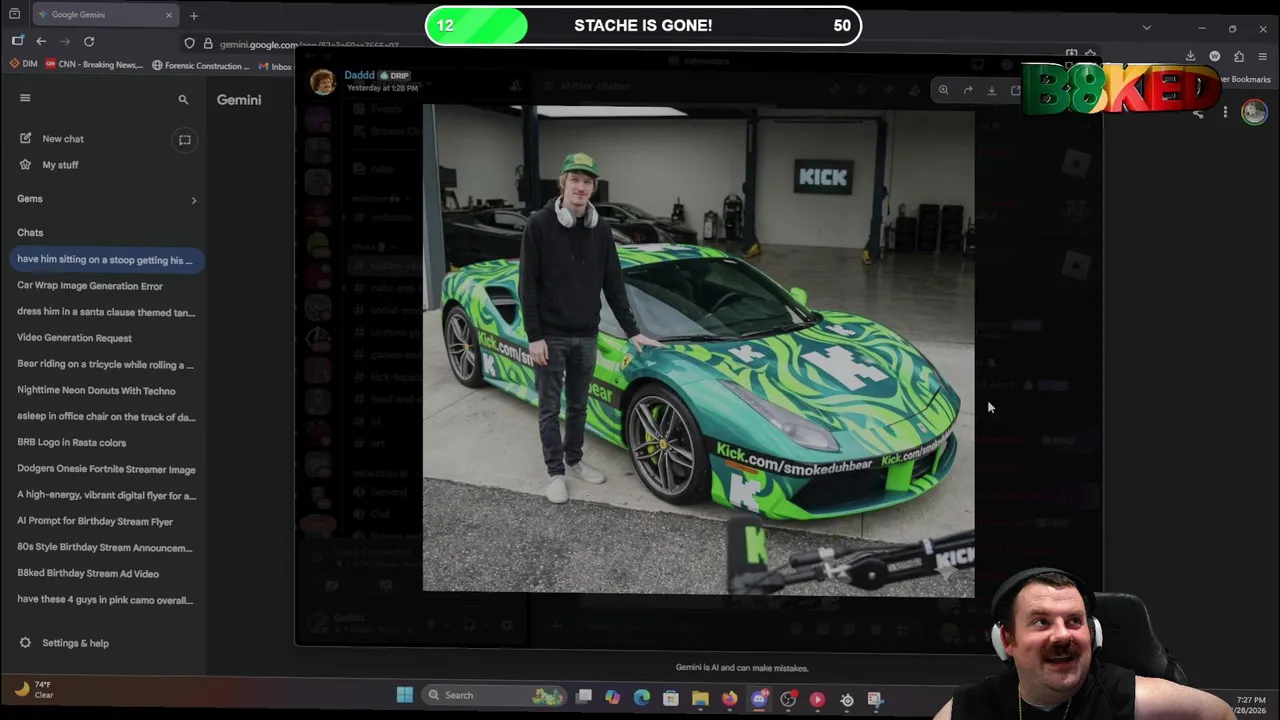Open the three-dot more options menu
1280x720 pixels.
pos(1225,112)
